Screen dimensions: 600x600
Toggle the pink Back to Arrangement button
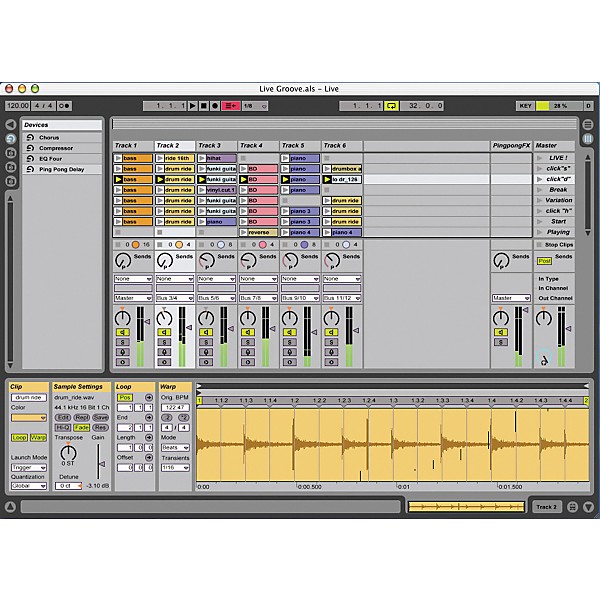tap(231, 106)
